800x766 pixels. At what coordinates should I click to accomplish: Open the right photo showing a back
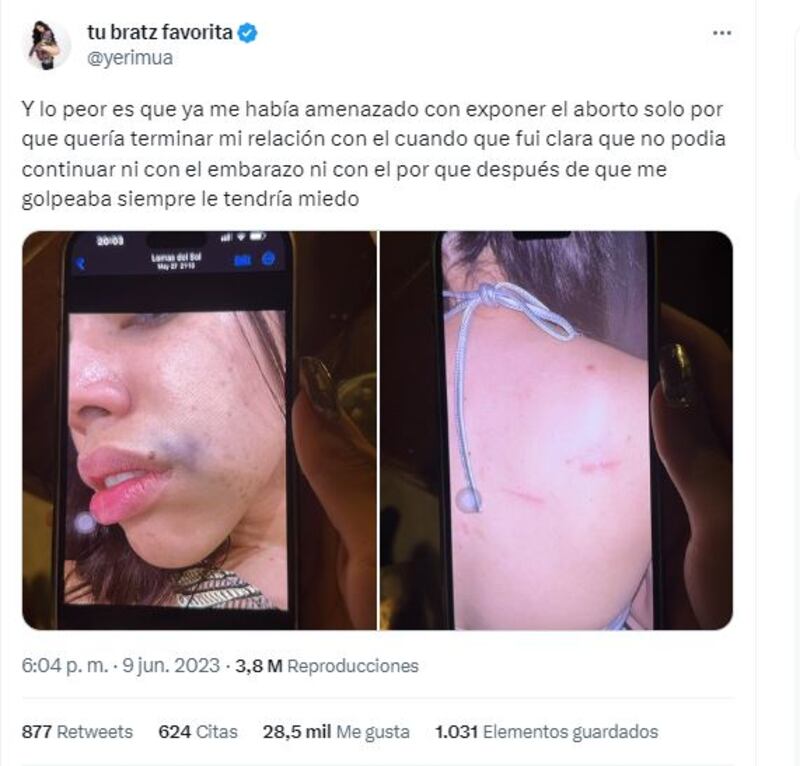pyautogui.click(x=556, y=430)
